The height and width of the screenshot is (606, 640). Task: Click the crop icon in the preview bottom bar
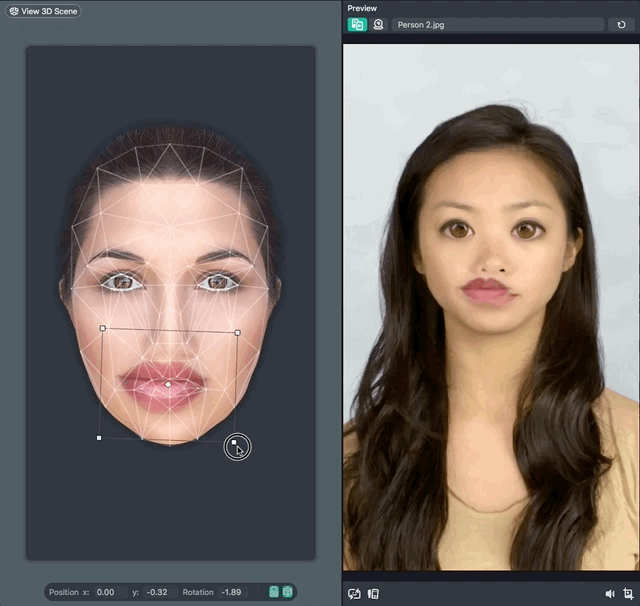(628, 593)
